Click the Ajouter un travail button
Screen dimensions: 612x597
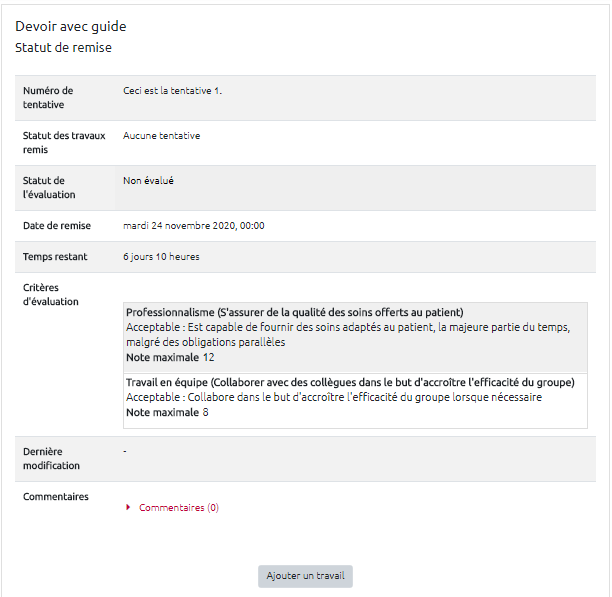(305, 576)
